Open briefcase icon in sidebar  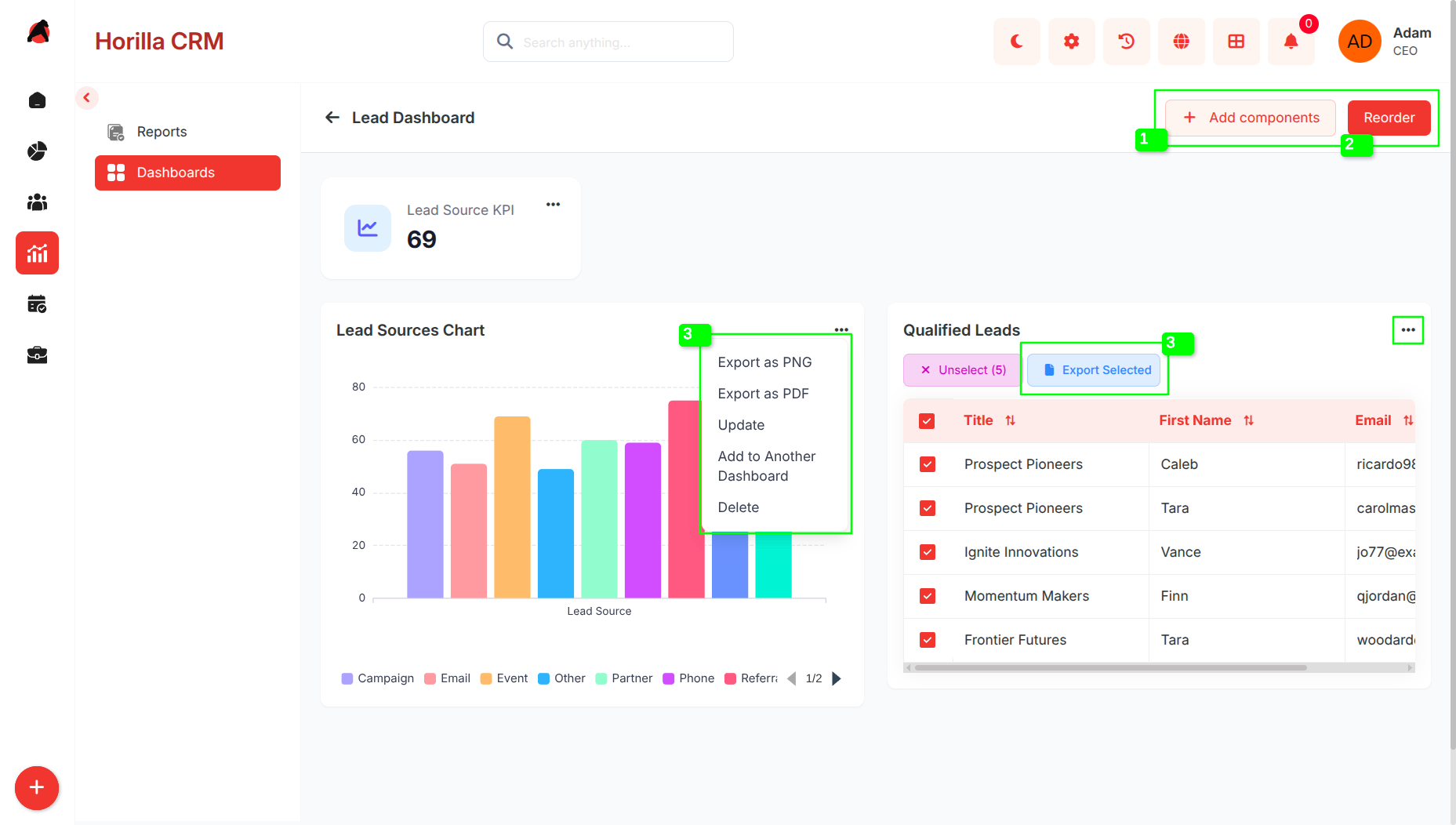click(x=37, y=355)
